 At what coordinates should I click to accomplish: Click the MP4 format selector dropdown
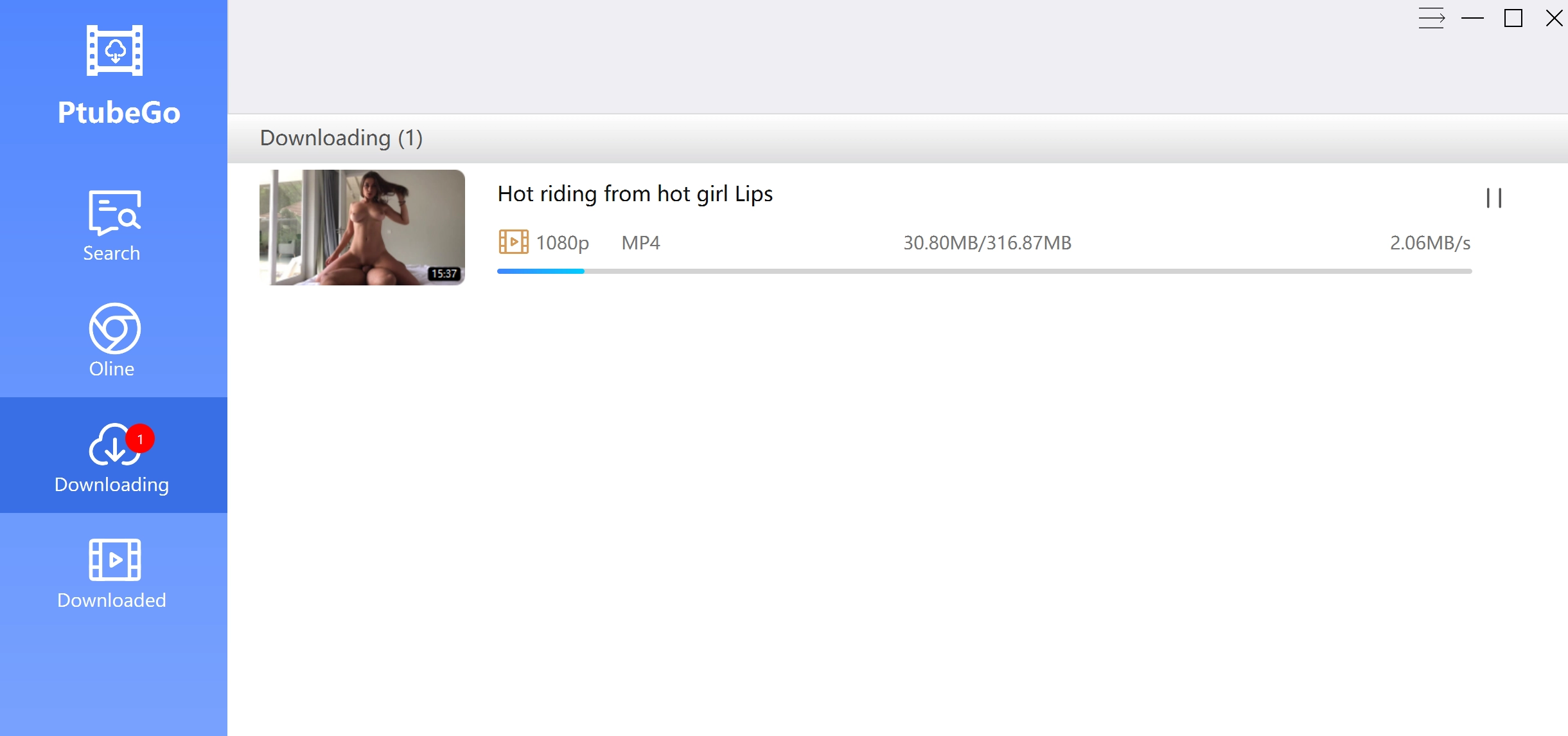[x=641, y=242]
